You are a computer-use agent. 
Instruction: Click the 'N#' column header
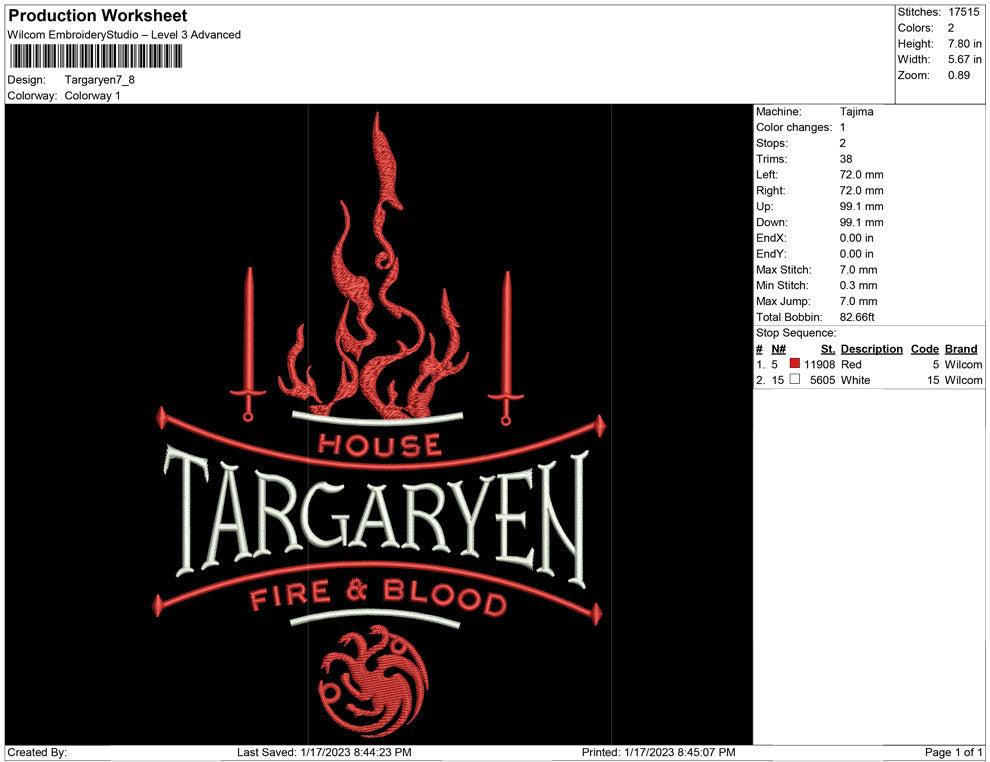[x=778, y=349]
